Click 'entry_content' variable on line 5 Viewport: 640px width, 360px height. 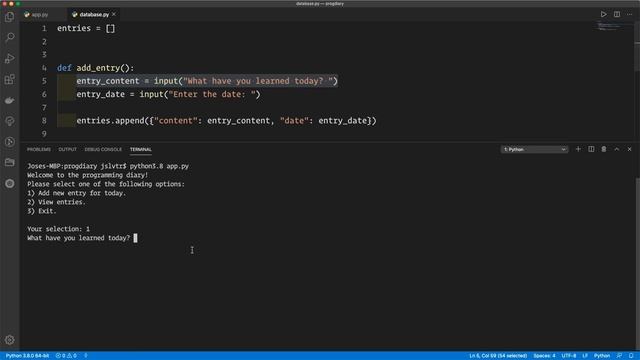click(108, 81)
